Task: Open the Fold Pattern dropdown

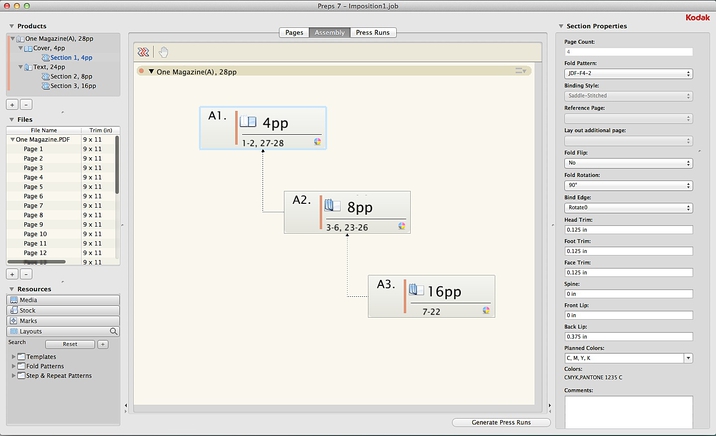Action: click(628, 73)
